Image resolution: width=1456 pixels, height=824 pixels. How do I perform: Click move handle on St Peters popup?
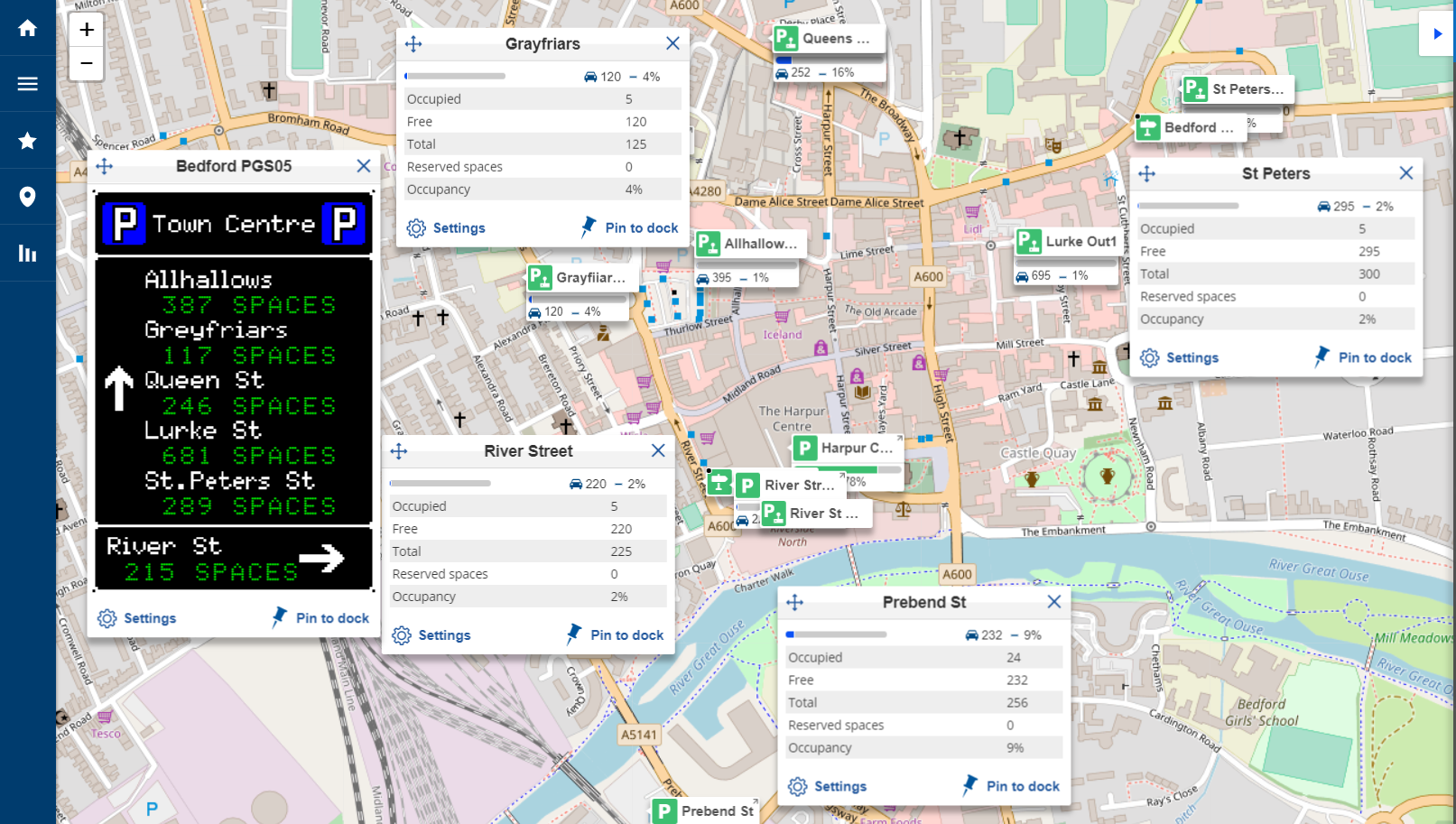1147,173
